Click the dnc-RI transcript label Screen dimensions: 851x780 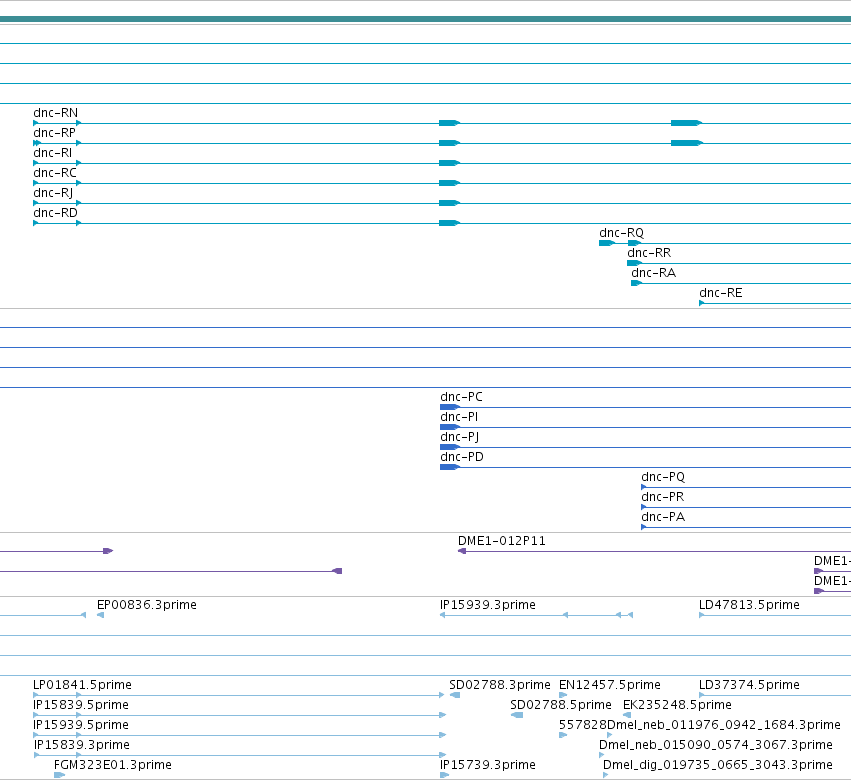53,153
